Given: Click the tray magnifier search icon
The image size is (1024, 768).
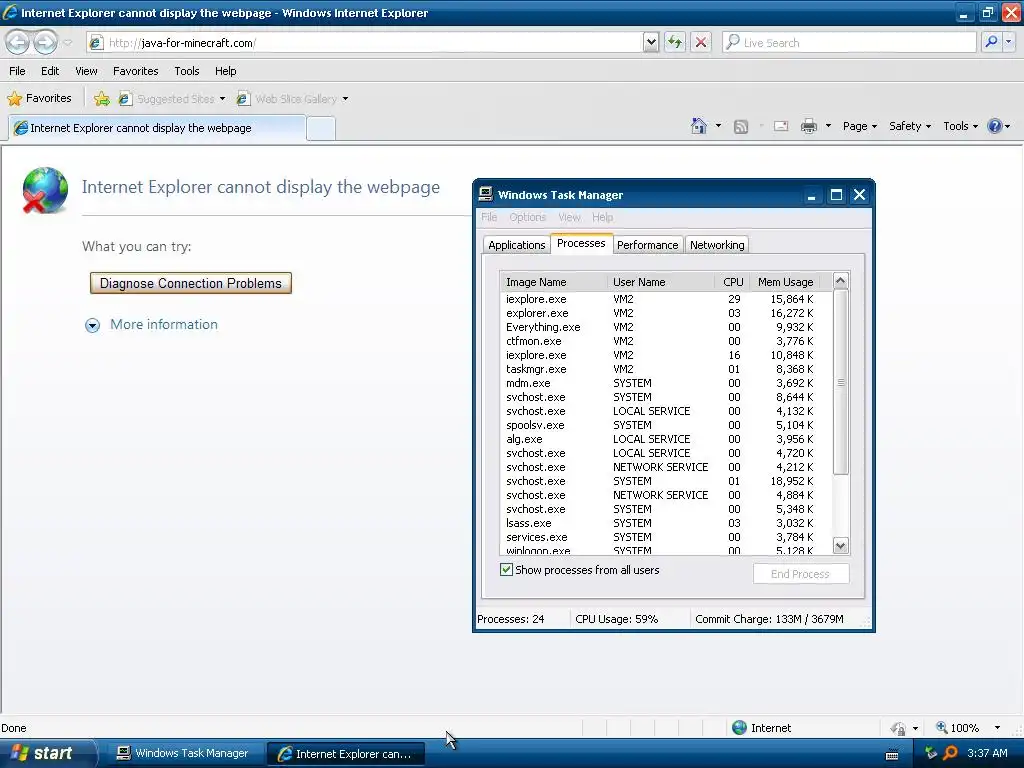Looking at the screenshot, I should coord(951,753).
